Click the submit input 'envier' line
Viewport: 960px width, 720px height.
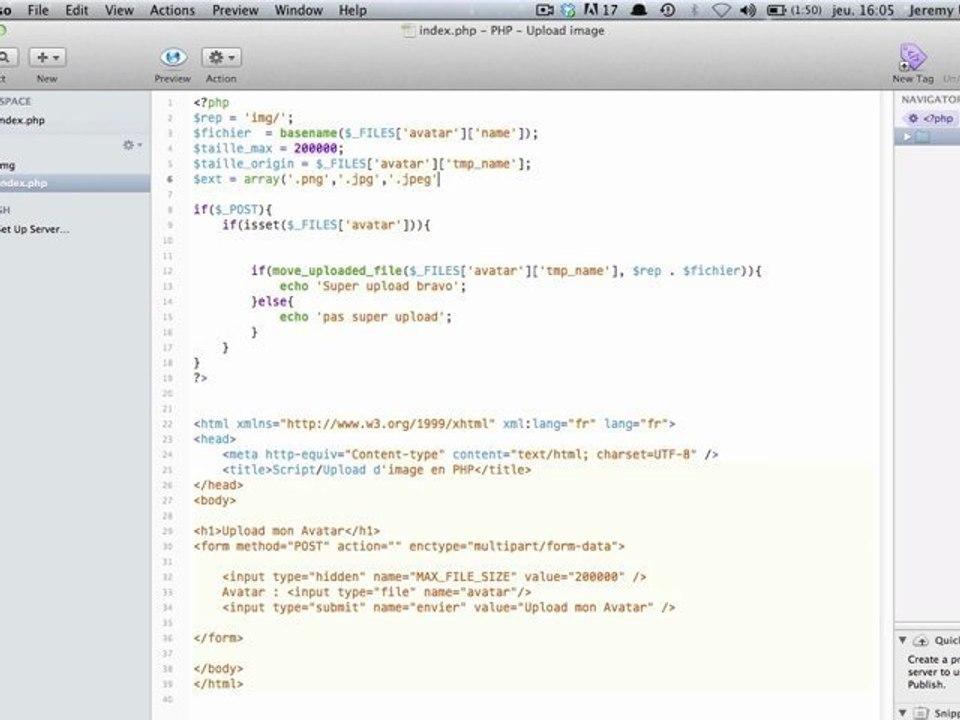click(x=449, y=608)
